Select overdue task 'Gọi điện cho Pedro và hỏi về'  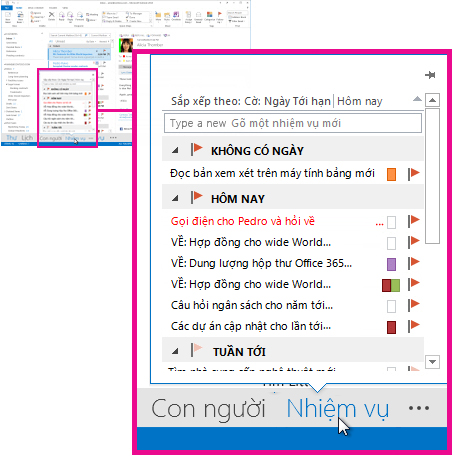[243, 221]
